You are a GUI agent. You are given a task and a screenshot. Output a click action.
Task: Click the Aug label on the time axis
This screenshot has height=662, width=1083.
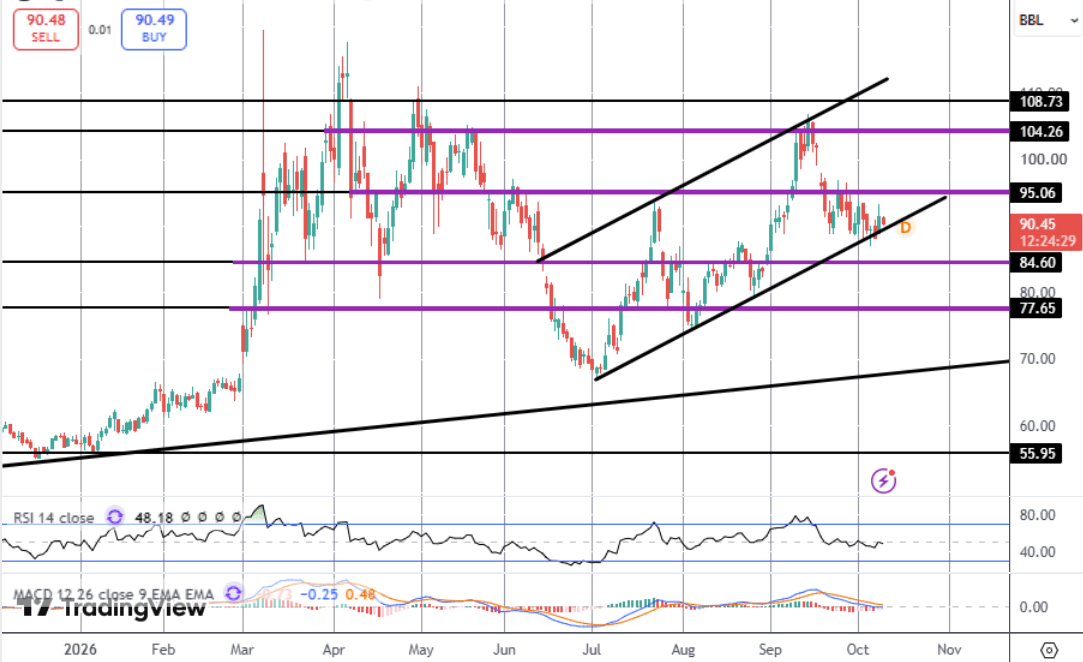pyautogui.click(x=683, y=650)
